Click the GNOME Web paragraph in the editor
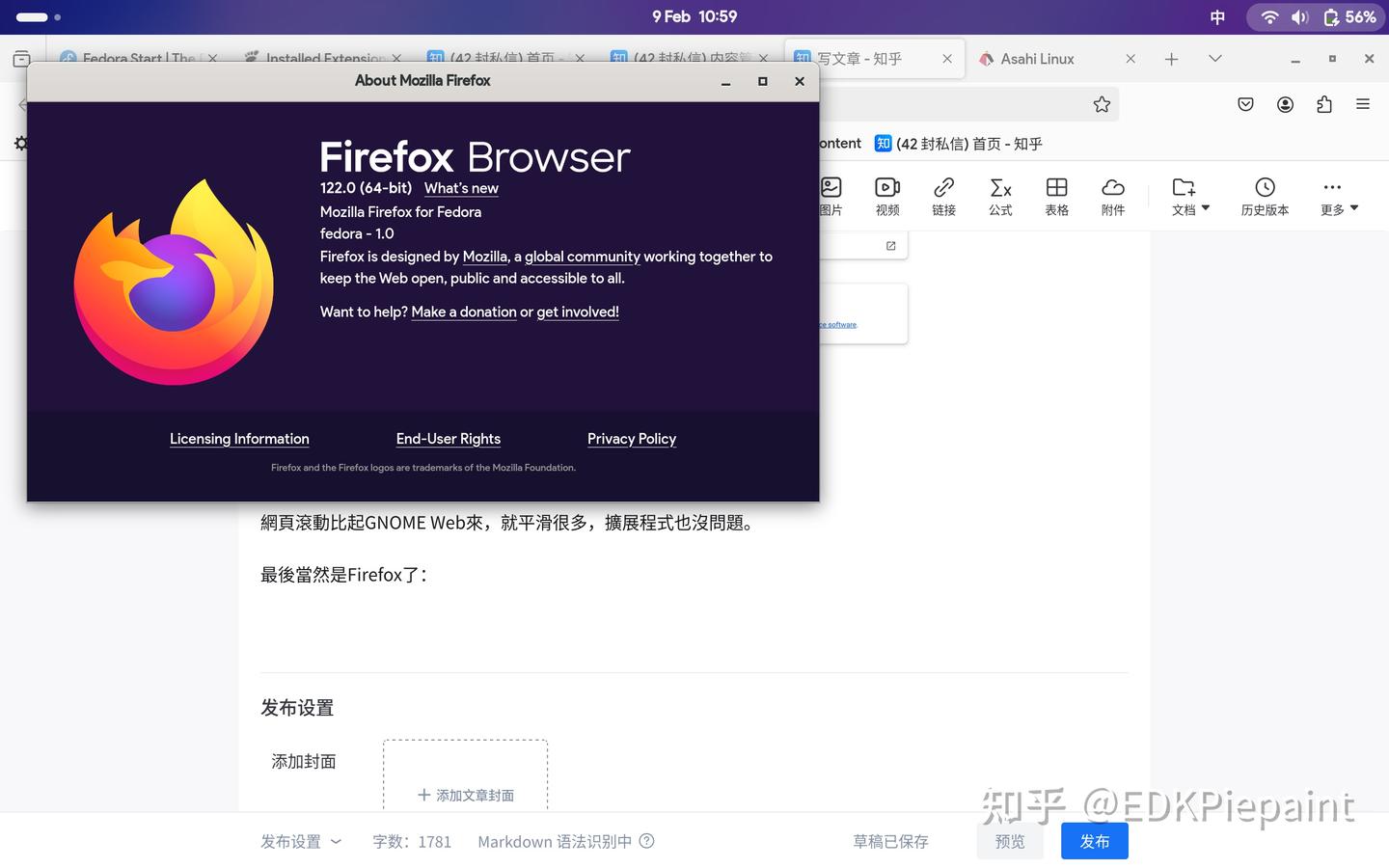The width and height of the screenshot is (1389, 868). 508,523
